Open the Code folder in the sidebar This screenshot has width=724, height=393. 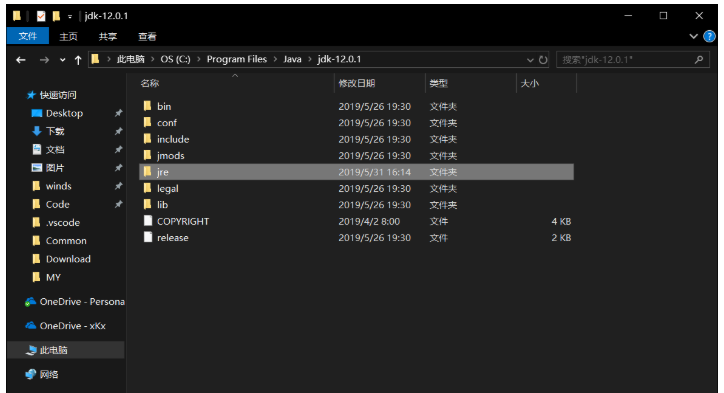point(58,204)
